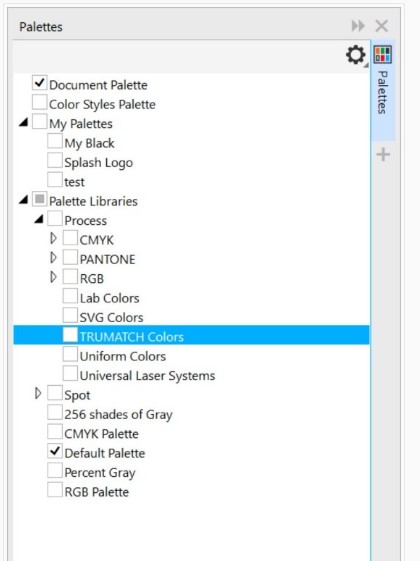
Task: Open the gear options menu
Action: [x=356, y=55]
